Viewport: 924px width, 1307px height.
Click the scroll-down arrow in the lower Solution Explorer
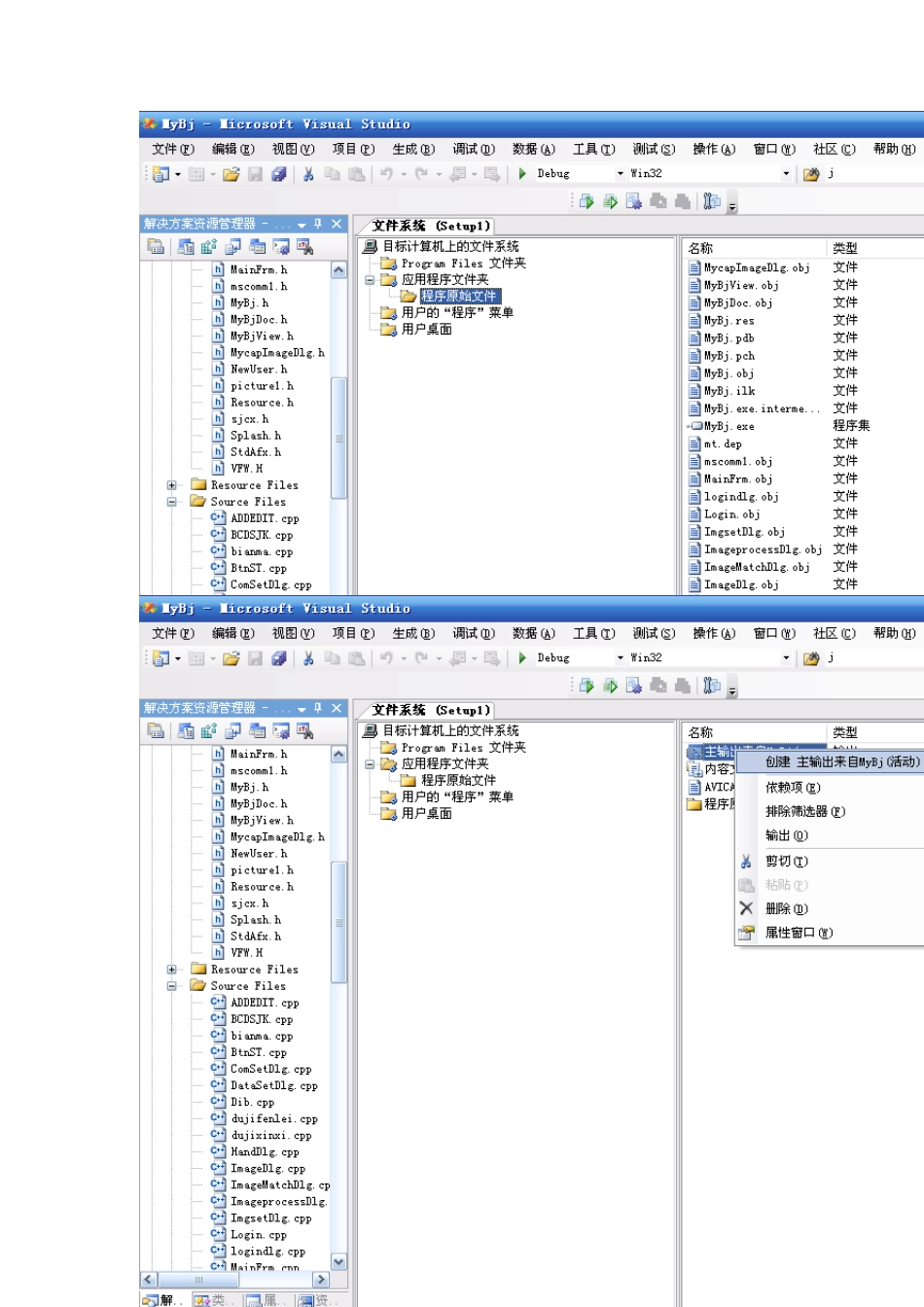[338, 1261]
